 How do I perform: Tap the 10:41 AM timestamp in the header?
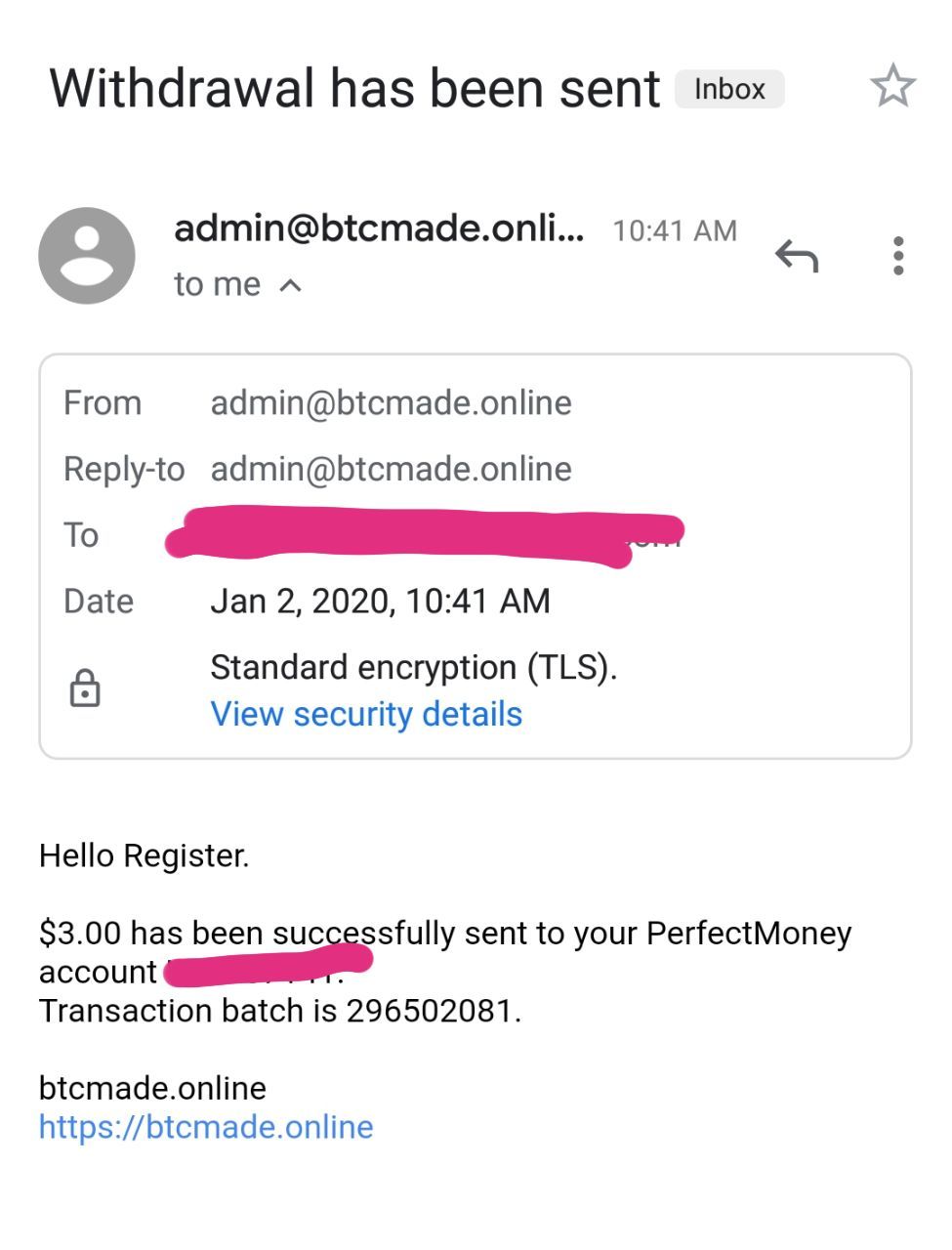coord(674,231)
